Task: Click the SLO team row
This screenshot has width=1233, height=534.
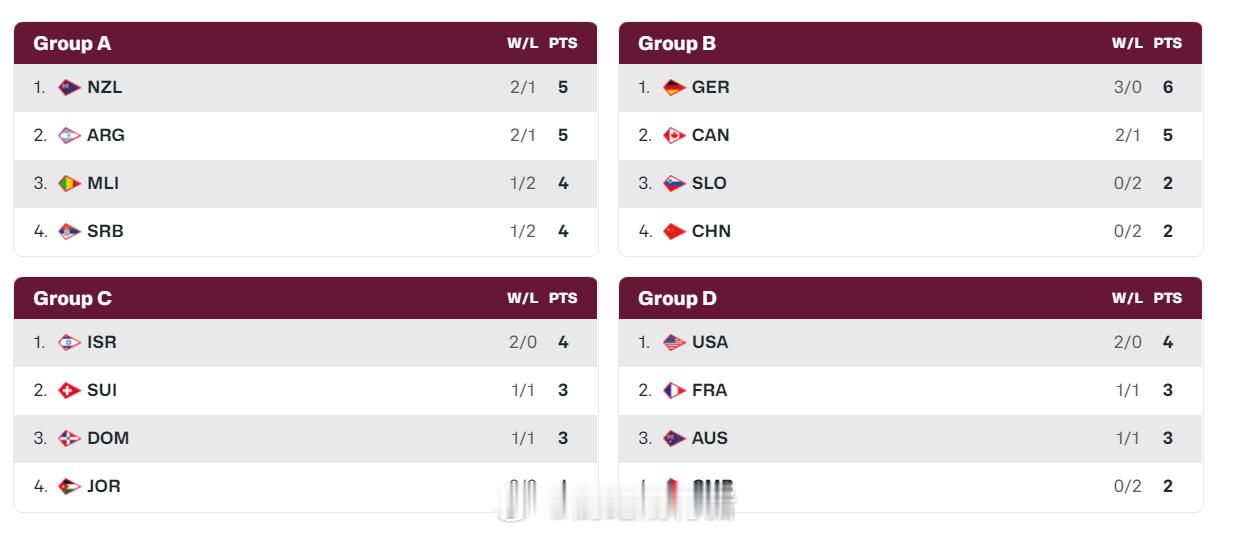Action: 910,183
